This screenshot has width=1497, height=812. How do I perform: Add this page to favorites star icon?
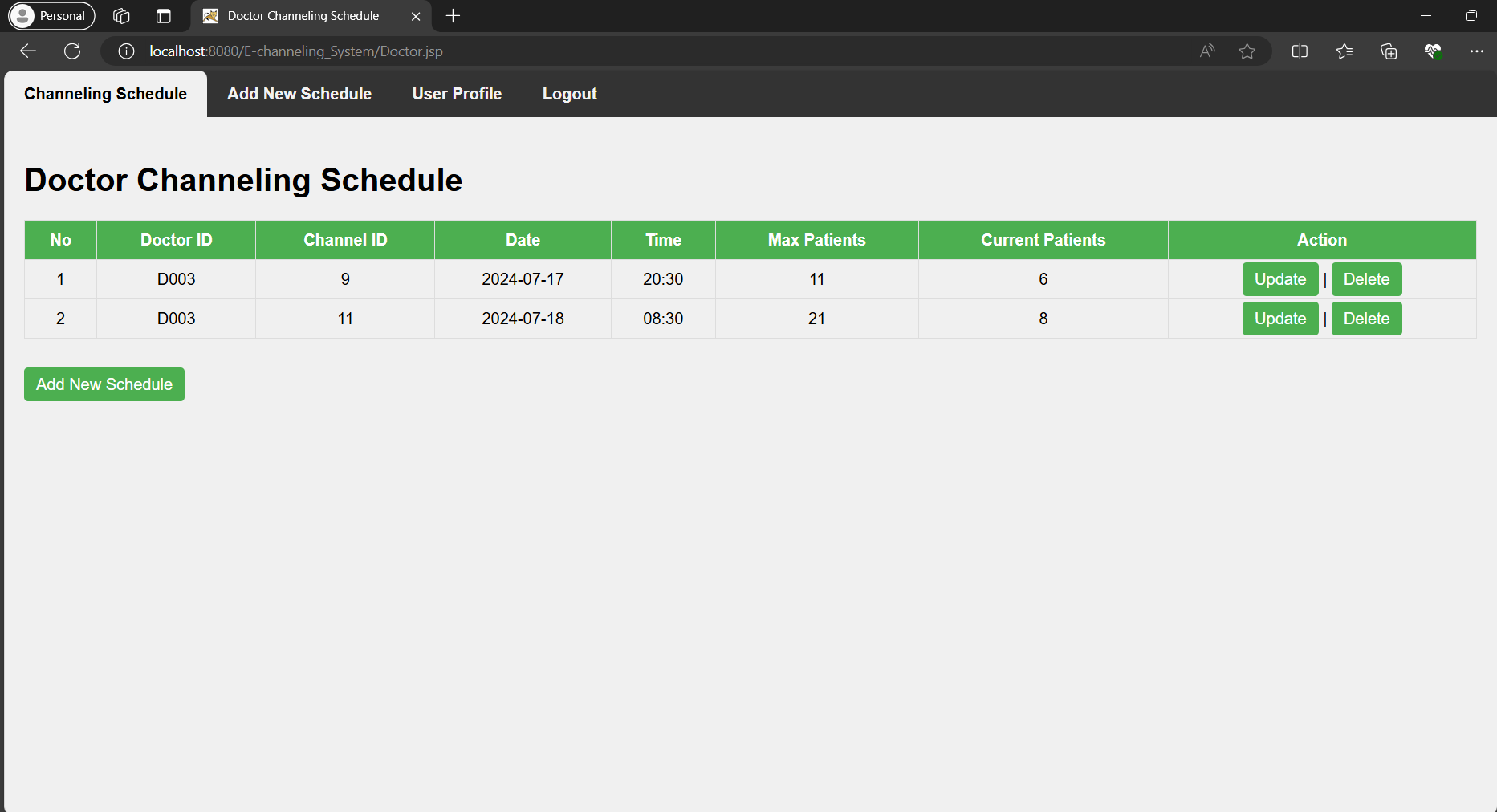(1247, 51)
